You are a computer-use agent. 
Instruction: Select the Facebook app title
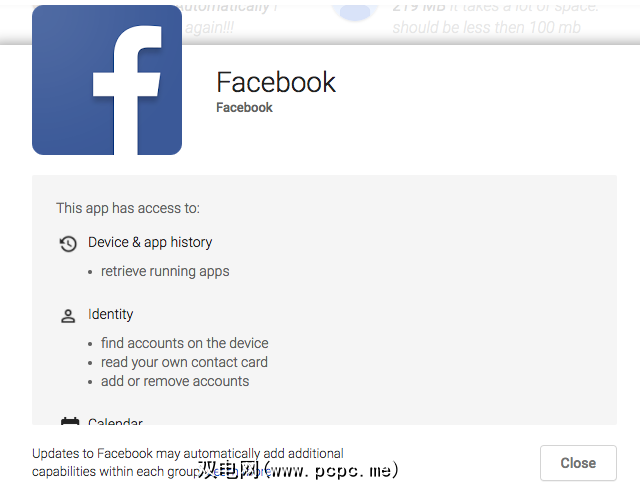tap(276, 82)
